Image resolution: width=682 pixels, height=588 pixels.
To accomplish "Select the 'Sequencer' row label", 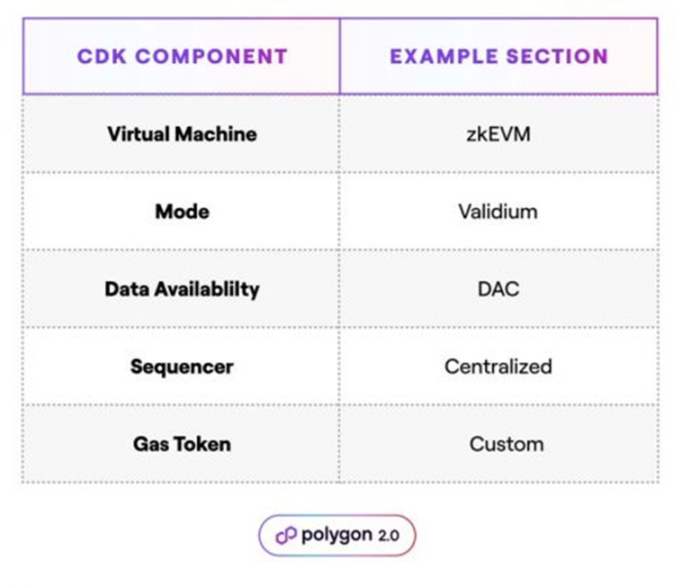I will point(181,367).
